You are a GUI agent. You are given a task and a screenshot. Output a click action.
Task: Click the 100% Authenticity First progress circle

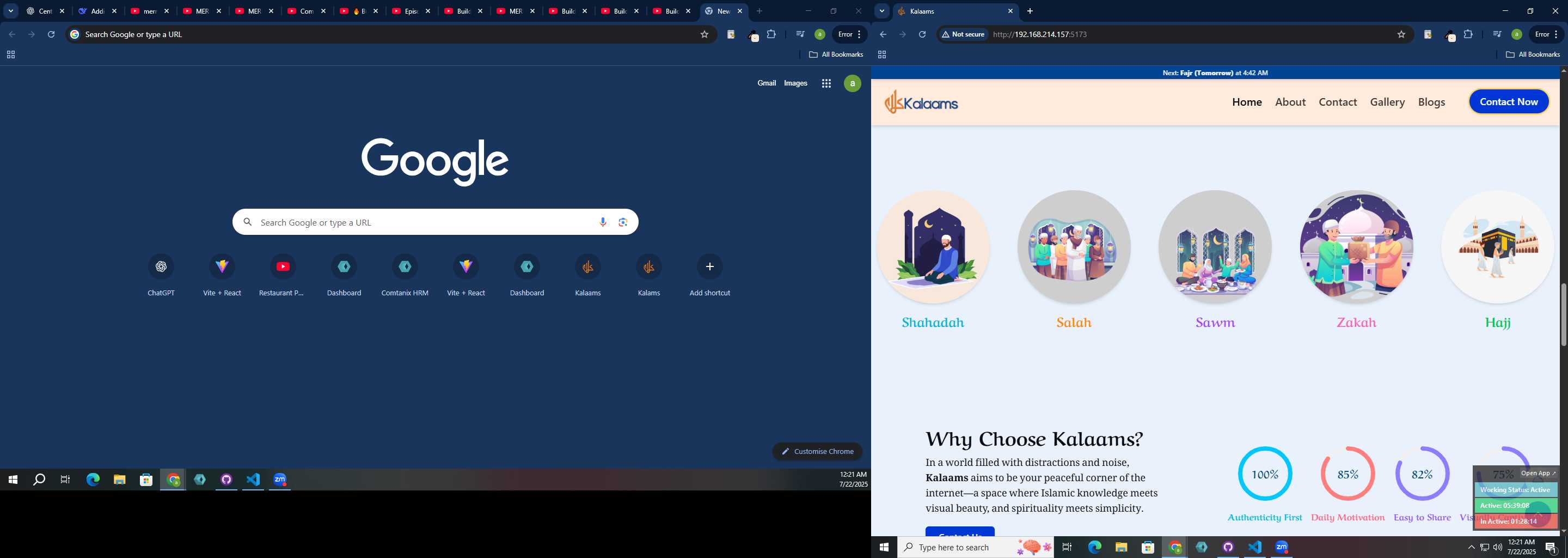[1265, 474]
